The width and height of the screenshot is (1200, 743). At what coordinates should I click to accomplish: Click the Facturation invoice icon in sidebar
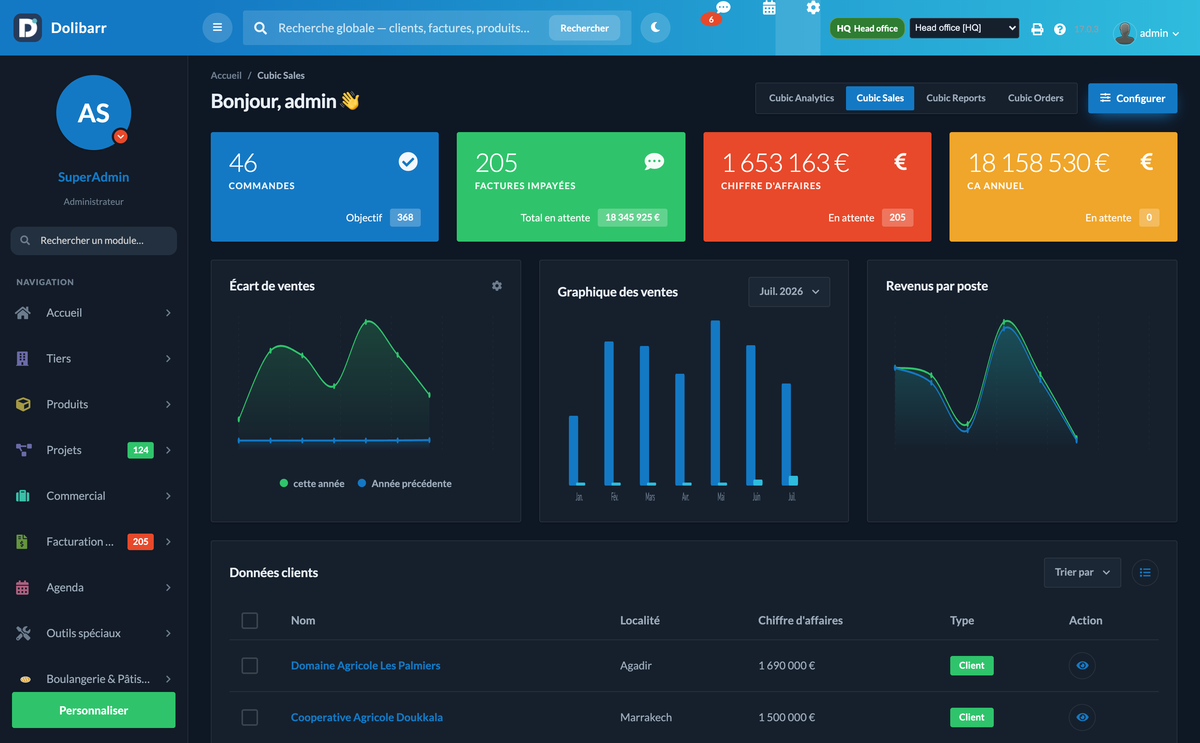(x=23, y=542)
